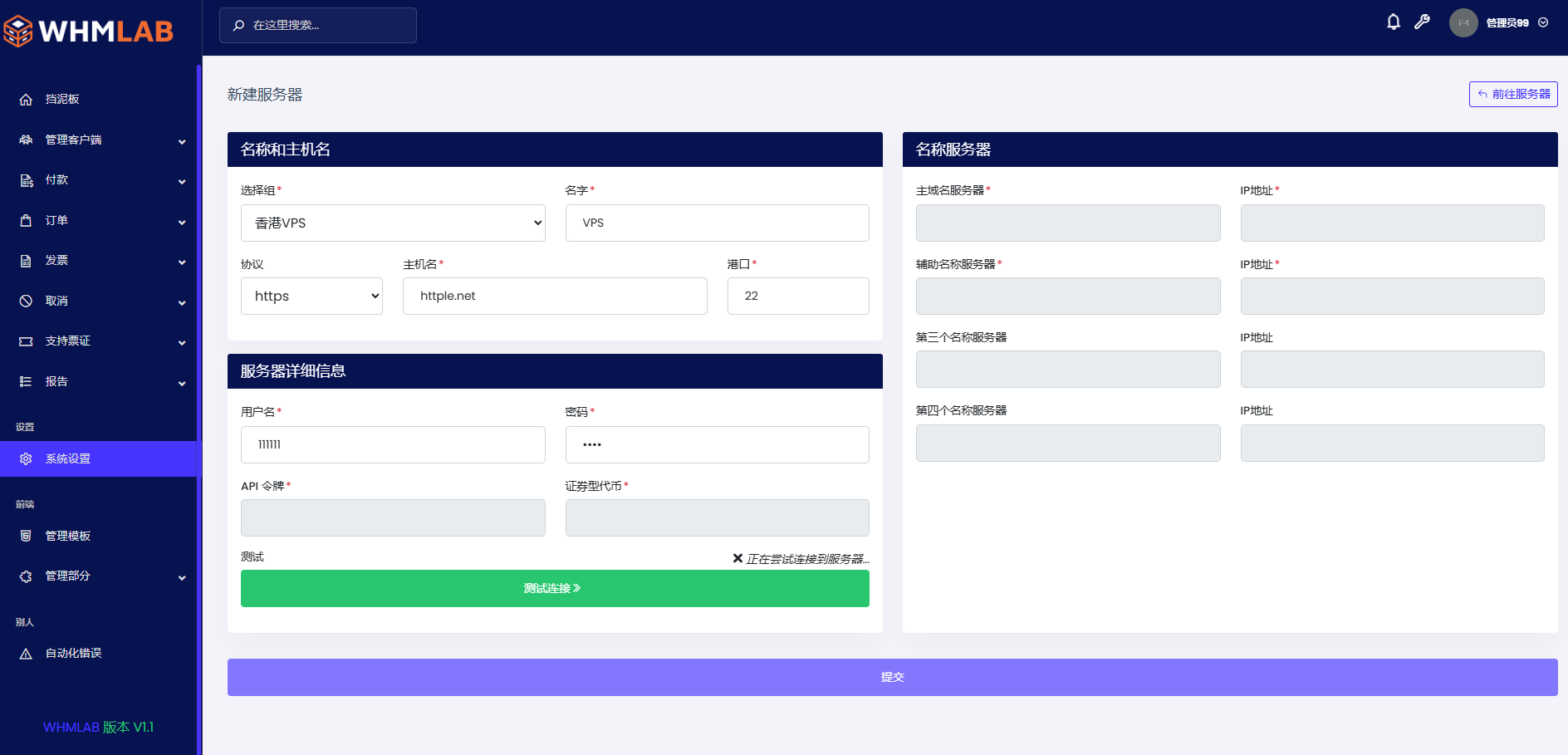The image size is (1568, 755).
Task: Expand the 报告 menu chevron
Action: click(x=182, y=384)
